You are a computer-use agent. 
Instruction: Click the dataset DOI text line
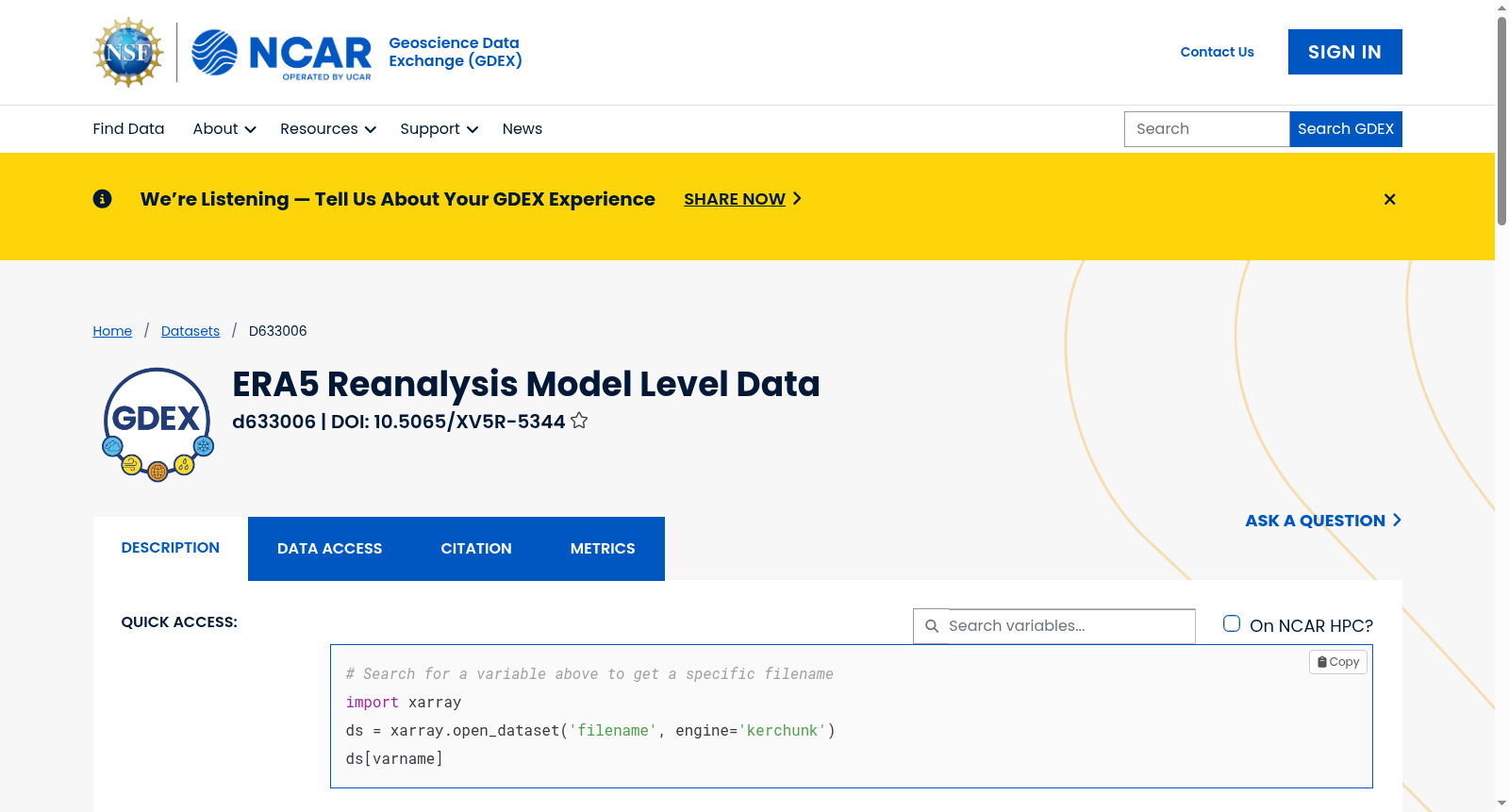pos(399,422)
